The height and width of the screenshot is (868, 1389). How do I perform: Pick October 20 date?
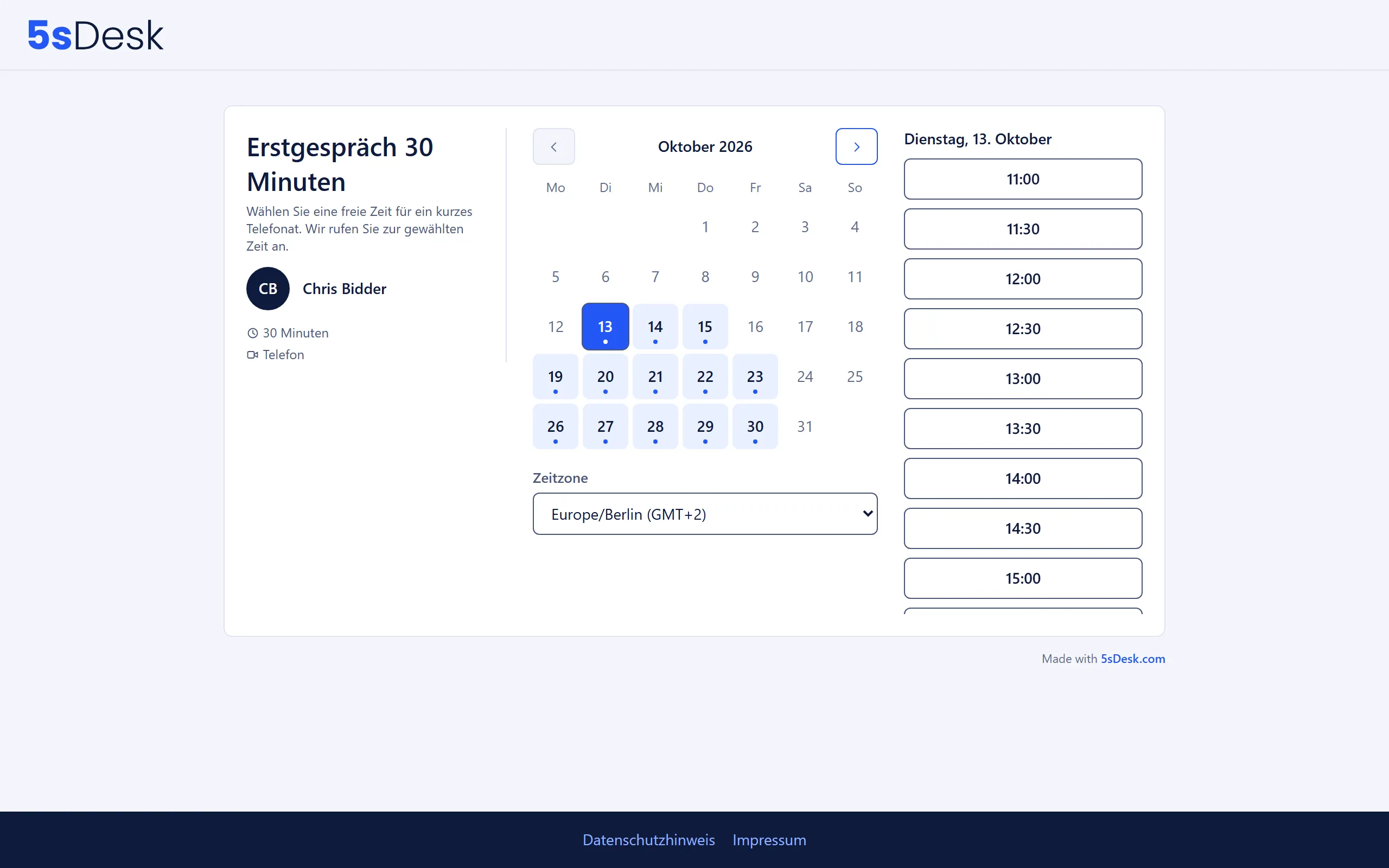pyautogui.click(x=605, y=376)
